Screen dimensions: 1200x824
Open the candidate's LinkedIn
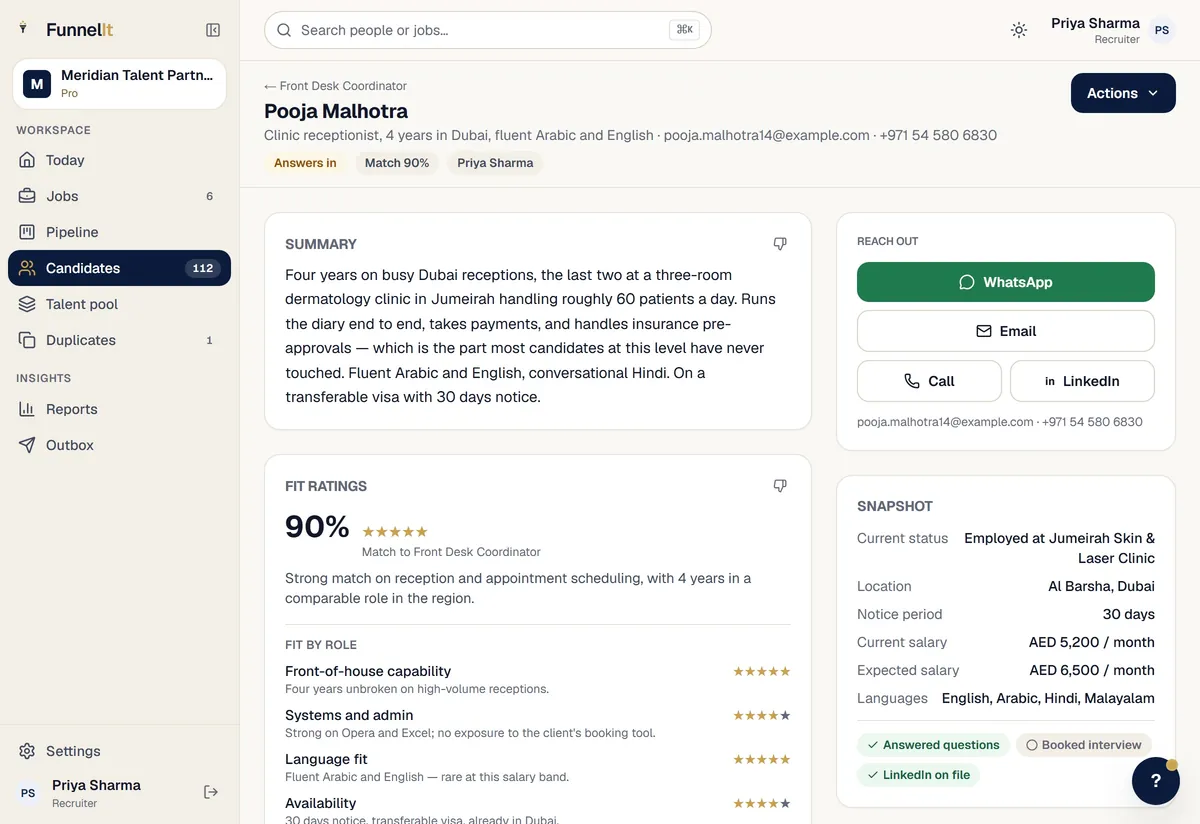(1082, 381)
